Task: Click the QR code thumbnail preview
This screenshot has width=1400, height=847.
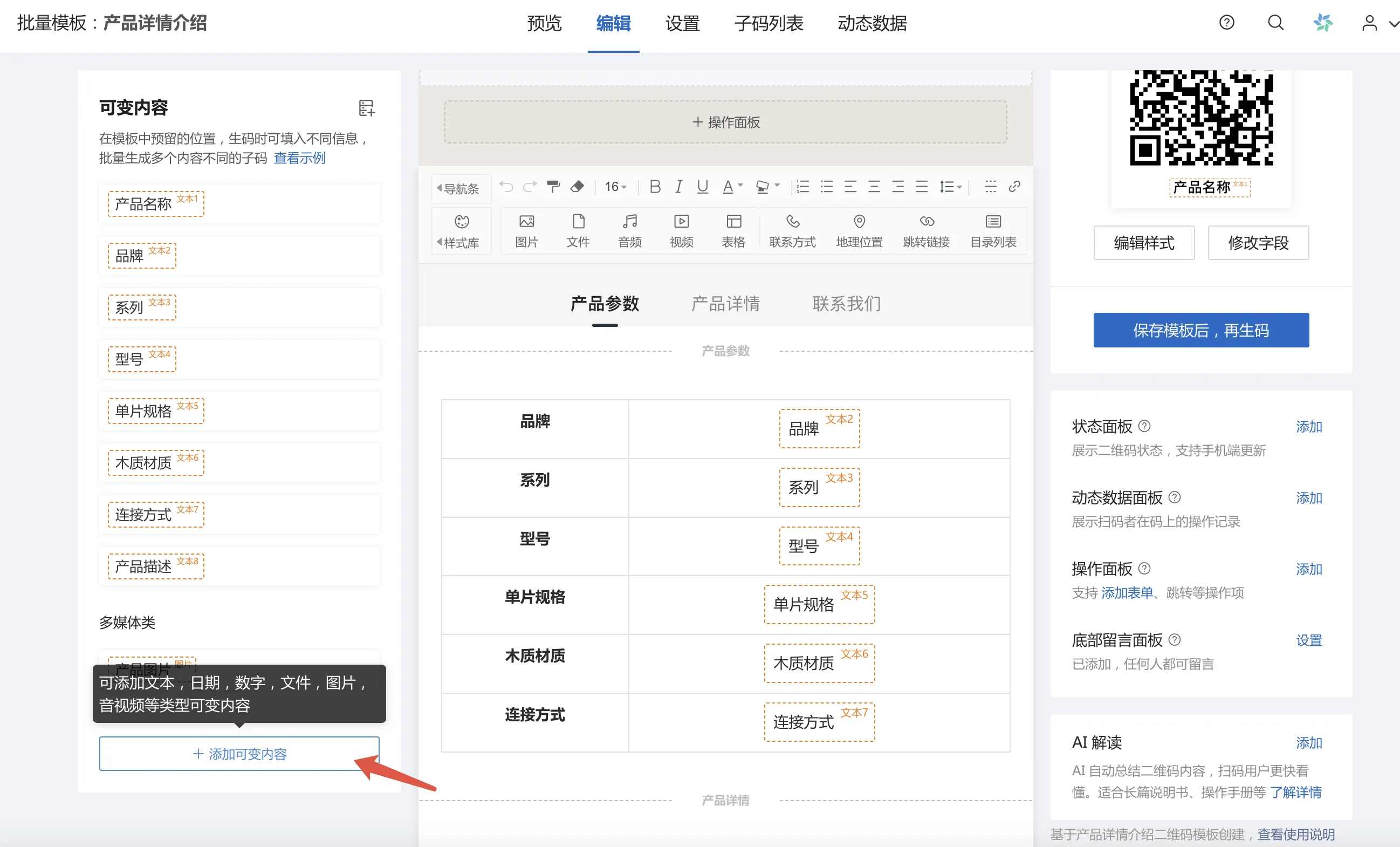Action: point(1201,118)
